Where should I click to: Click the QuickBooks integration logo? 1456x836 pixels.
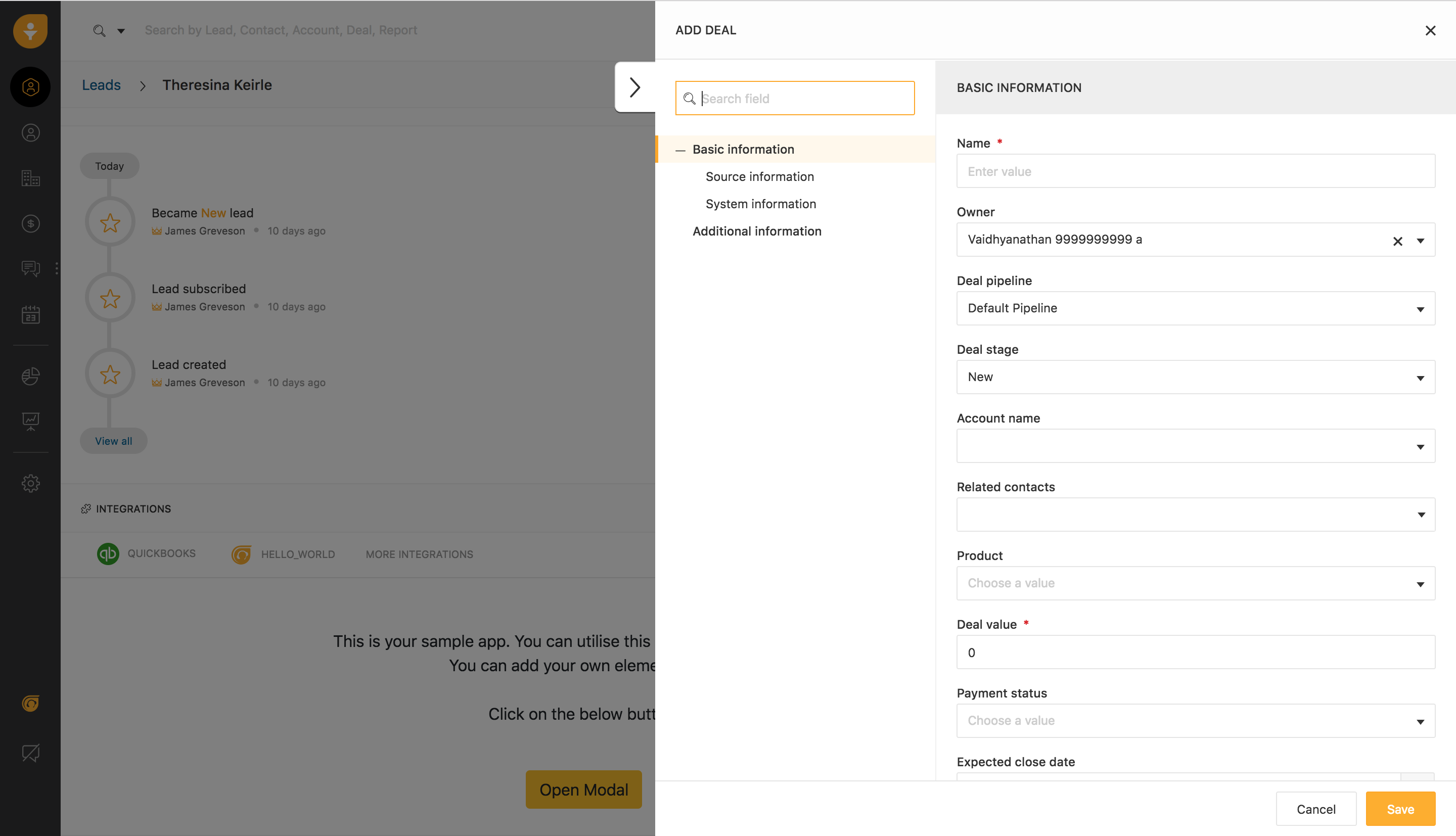(x=107, y=554)
